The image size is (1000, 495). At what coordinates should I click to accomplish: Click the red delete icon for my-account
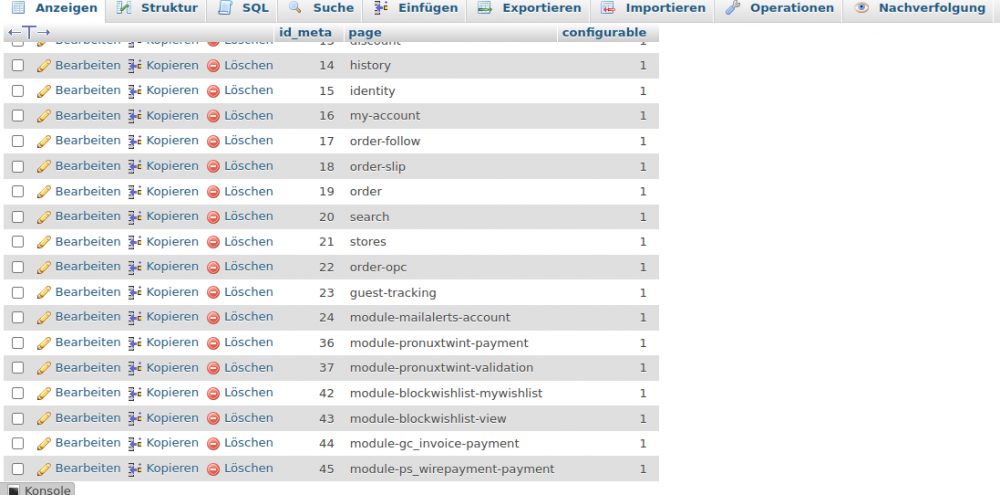(213, 116)
